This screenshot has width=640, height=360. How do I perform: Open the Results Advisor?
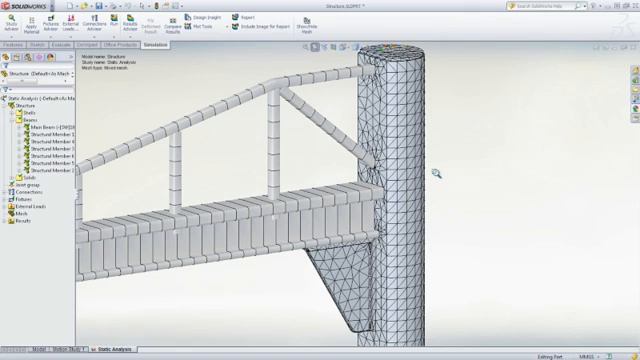[x=130, y=23]
